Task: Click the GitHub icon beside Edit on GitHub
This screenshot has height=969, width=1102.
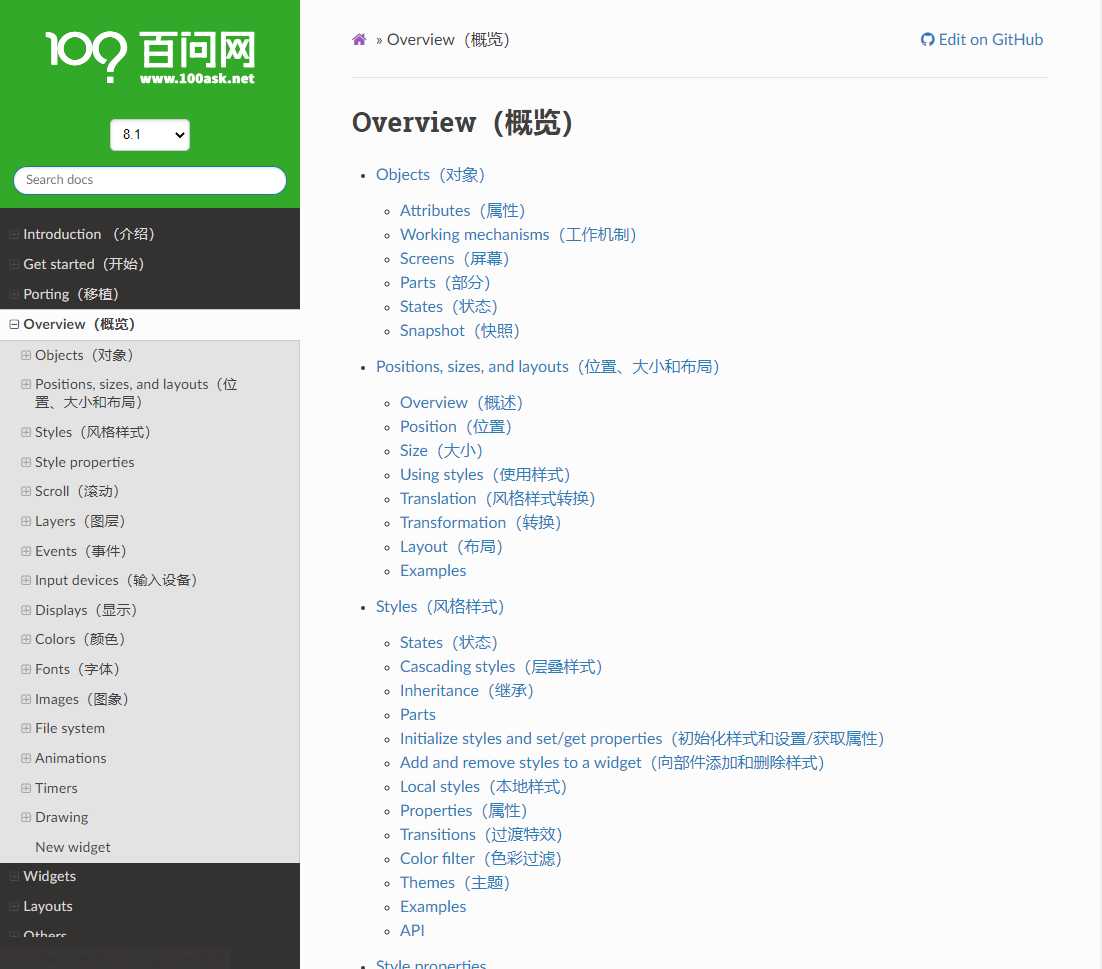Action: [x=927, y=39]
